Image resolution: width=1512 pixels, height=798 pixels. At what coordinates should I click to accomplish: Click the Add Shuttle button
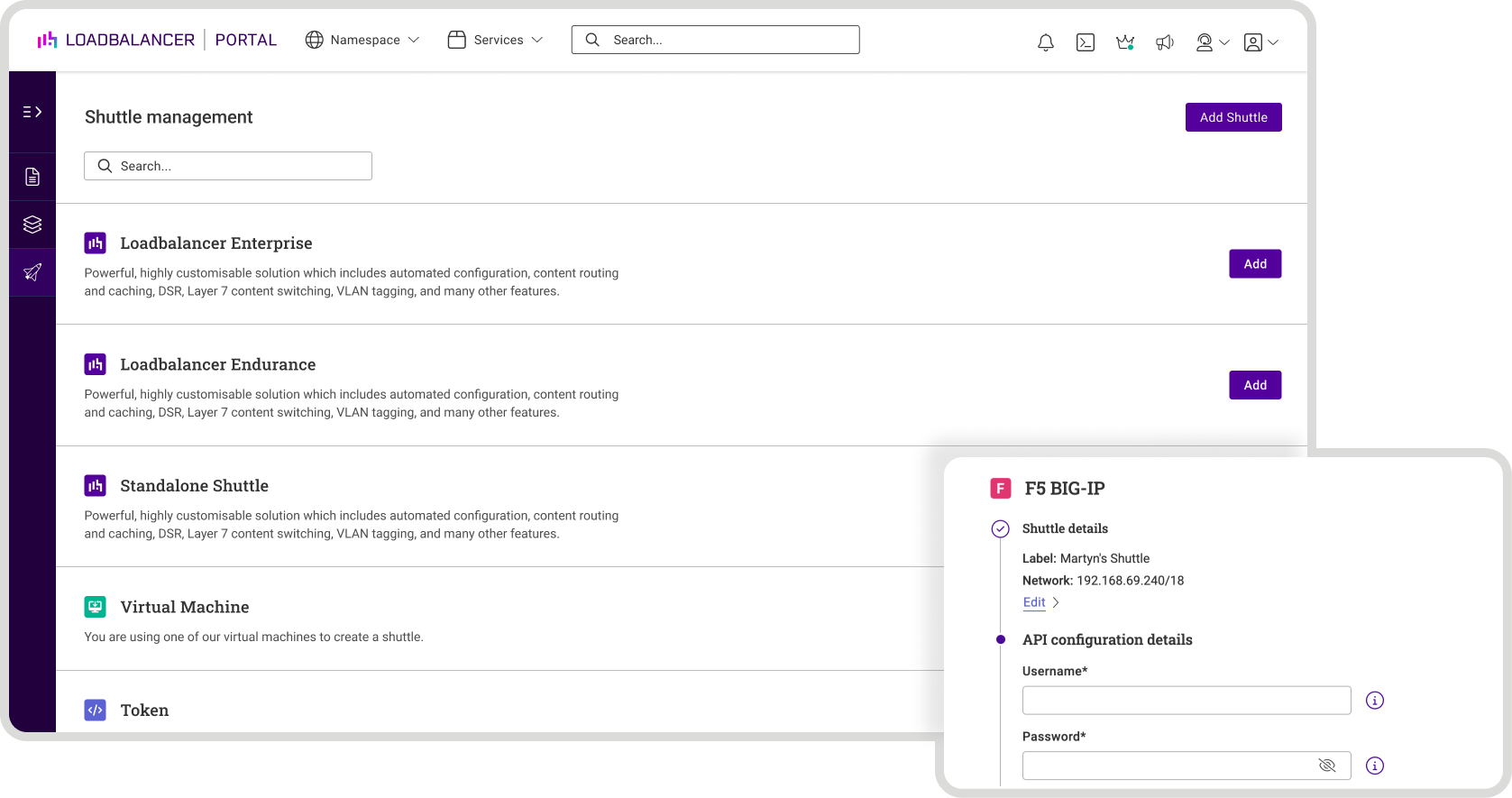coord(1233,117)
